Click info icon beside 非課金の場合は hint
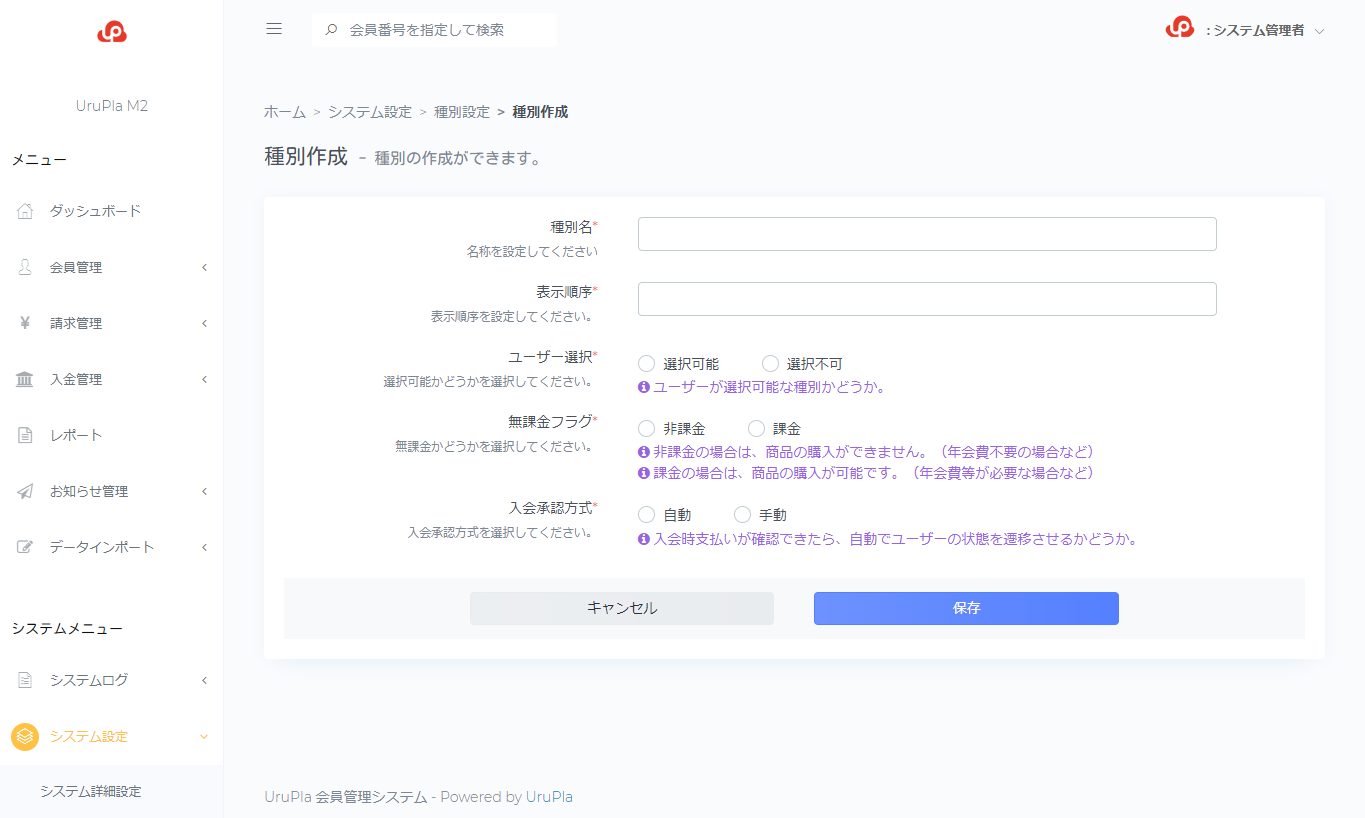 [x=644, y=452]
